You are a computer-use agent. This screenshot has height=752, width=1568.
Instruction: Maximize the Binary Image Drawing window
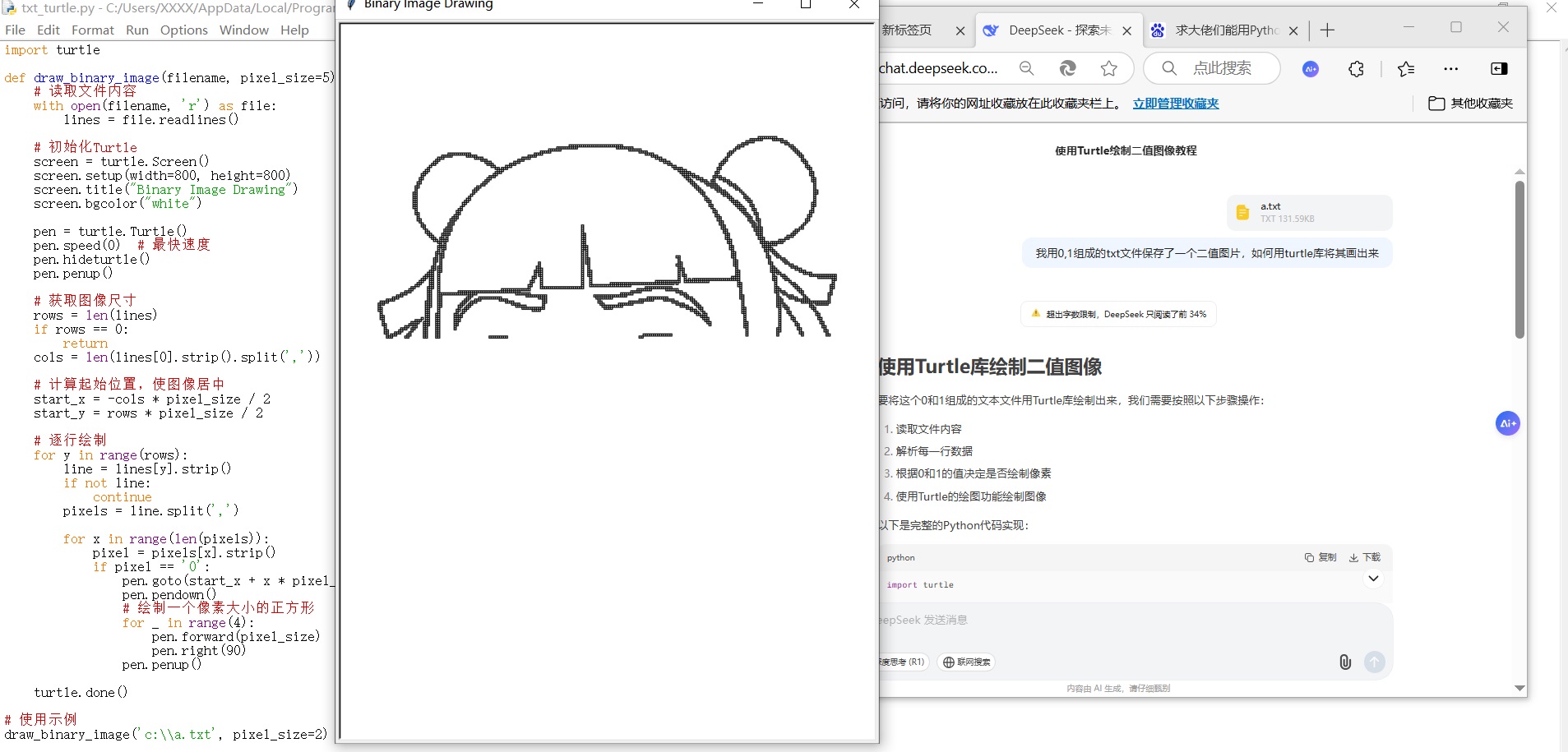[x=806, y=4]
